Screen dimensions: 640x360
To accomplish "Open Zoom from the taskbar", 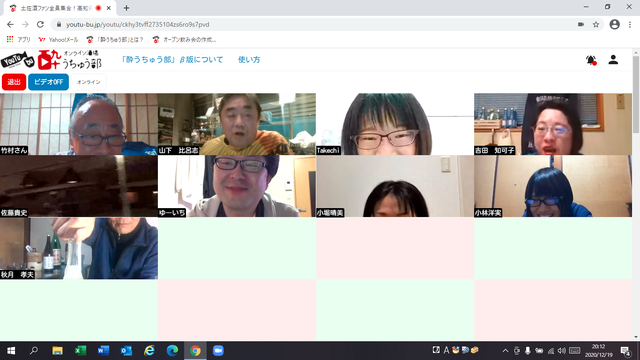I will (x=218, y=351).
